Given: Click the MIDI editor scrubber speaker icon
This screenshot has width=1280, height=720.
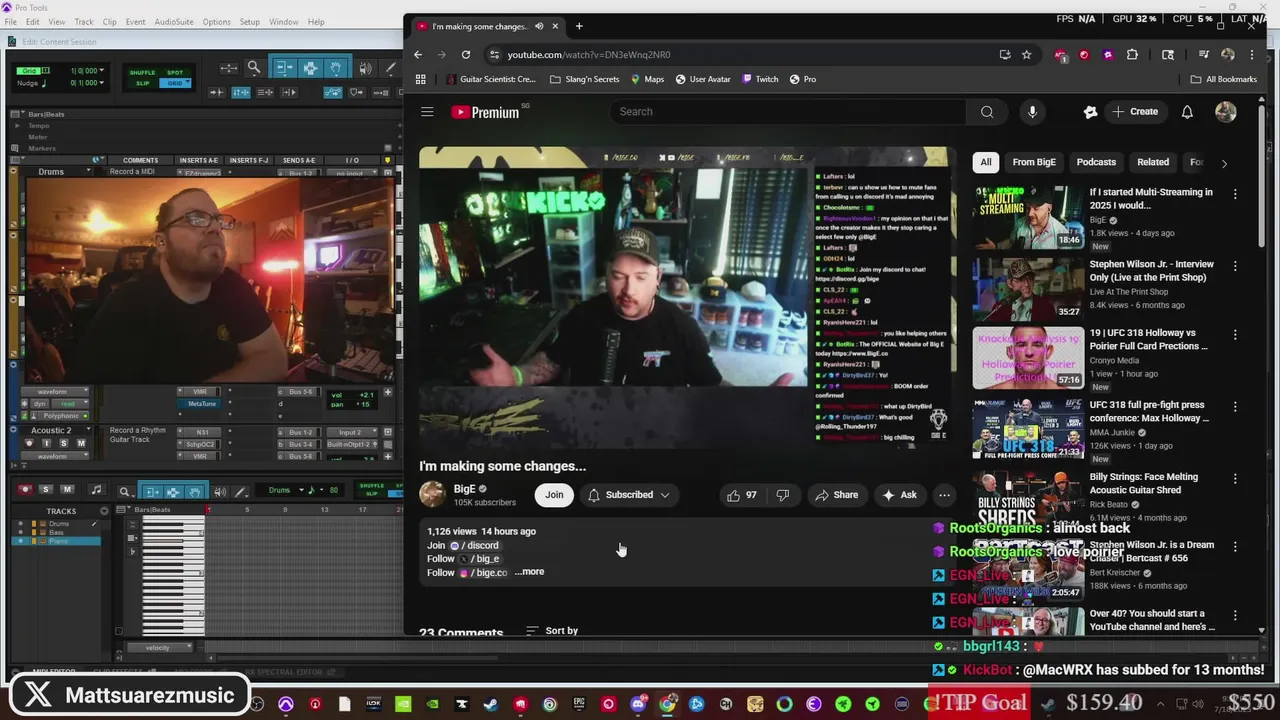Looking at the screenshot, I should pos(220,492).
